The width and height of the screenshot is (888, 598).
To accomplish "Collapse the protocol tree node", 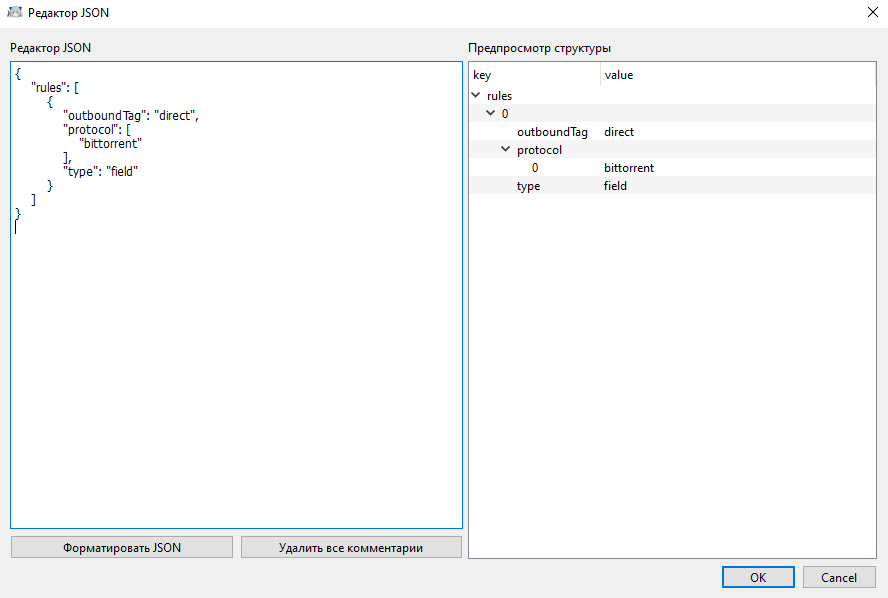I will point(505,150).
